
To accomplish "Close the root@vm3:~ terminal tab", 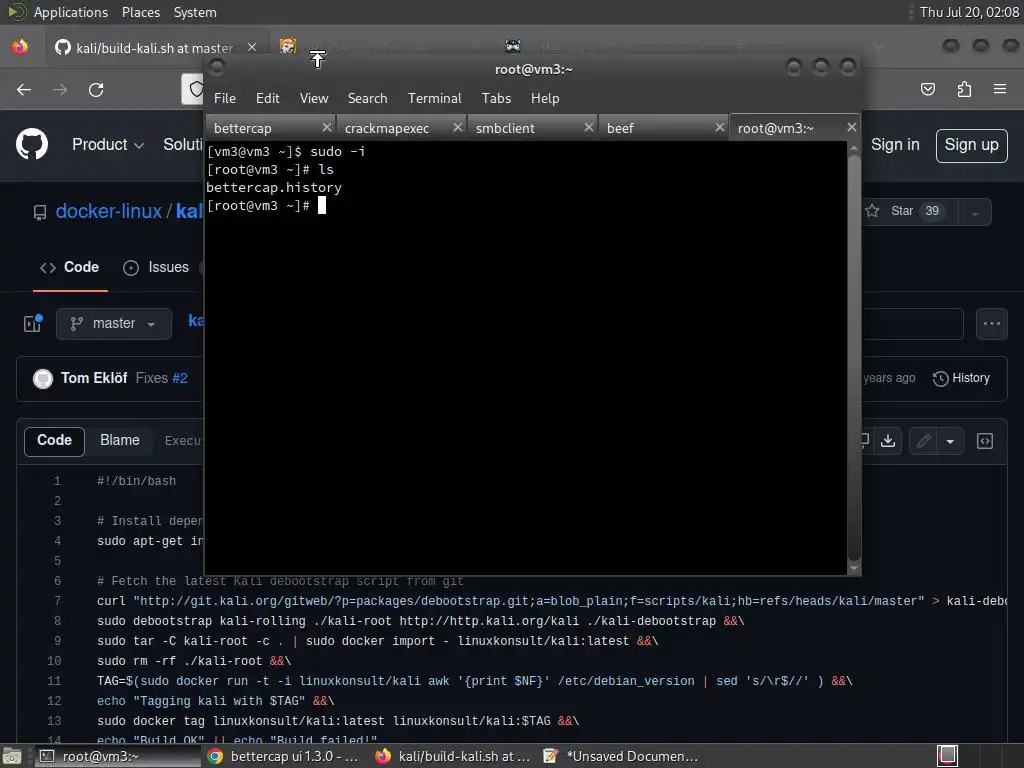I will click(x=852, y=127).
